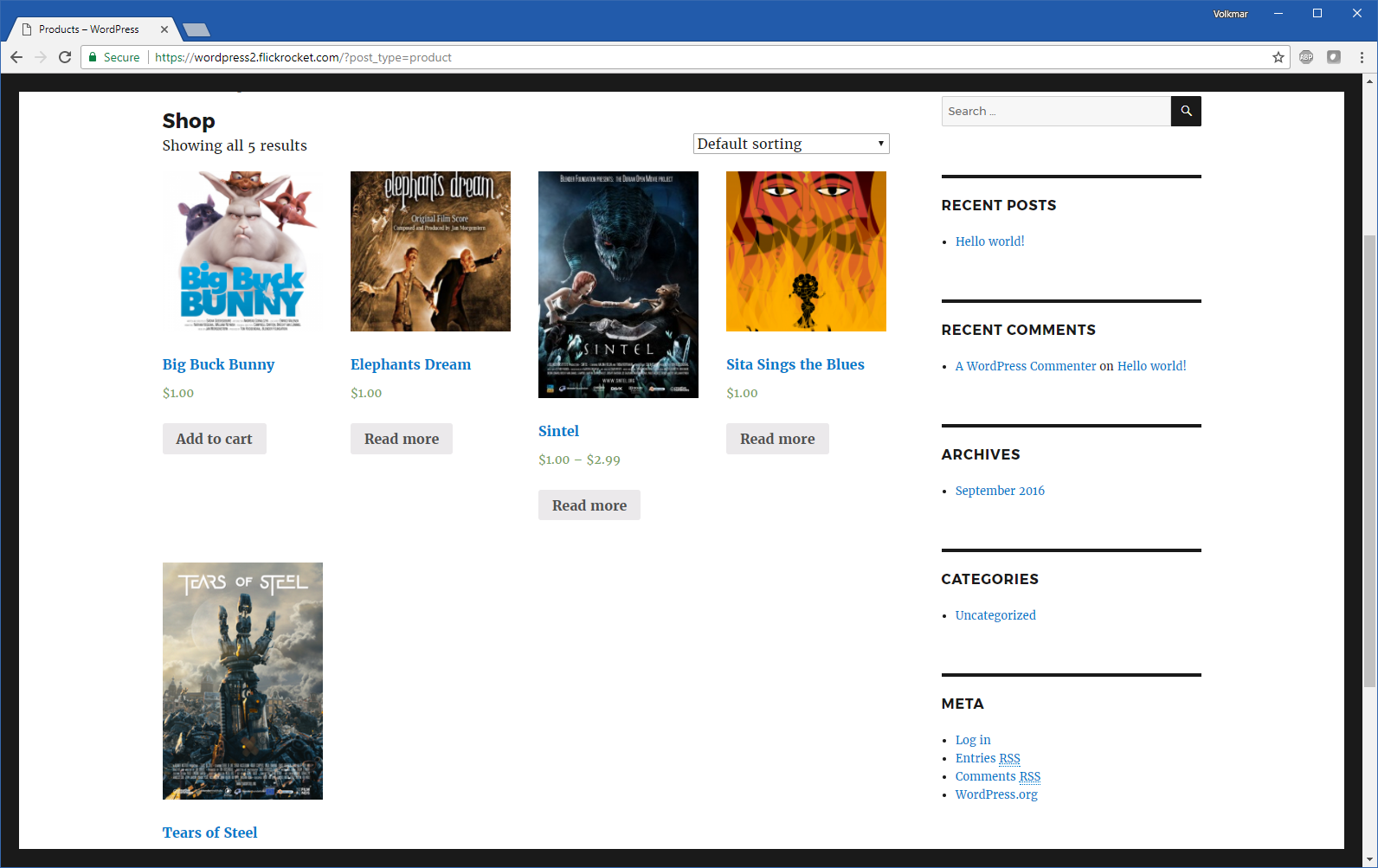
Task: Reload the page with the refresh icon
Action: [x=65, y=57]
